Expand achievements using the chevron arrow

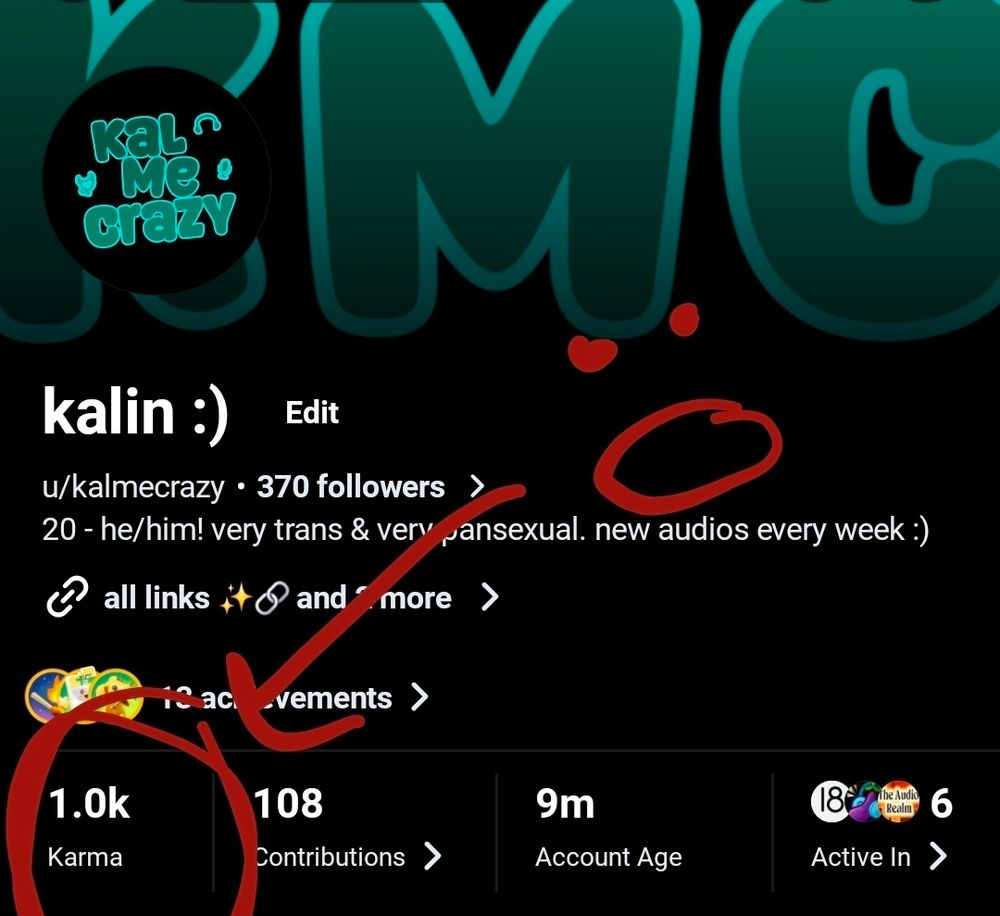click(419, 697)
